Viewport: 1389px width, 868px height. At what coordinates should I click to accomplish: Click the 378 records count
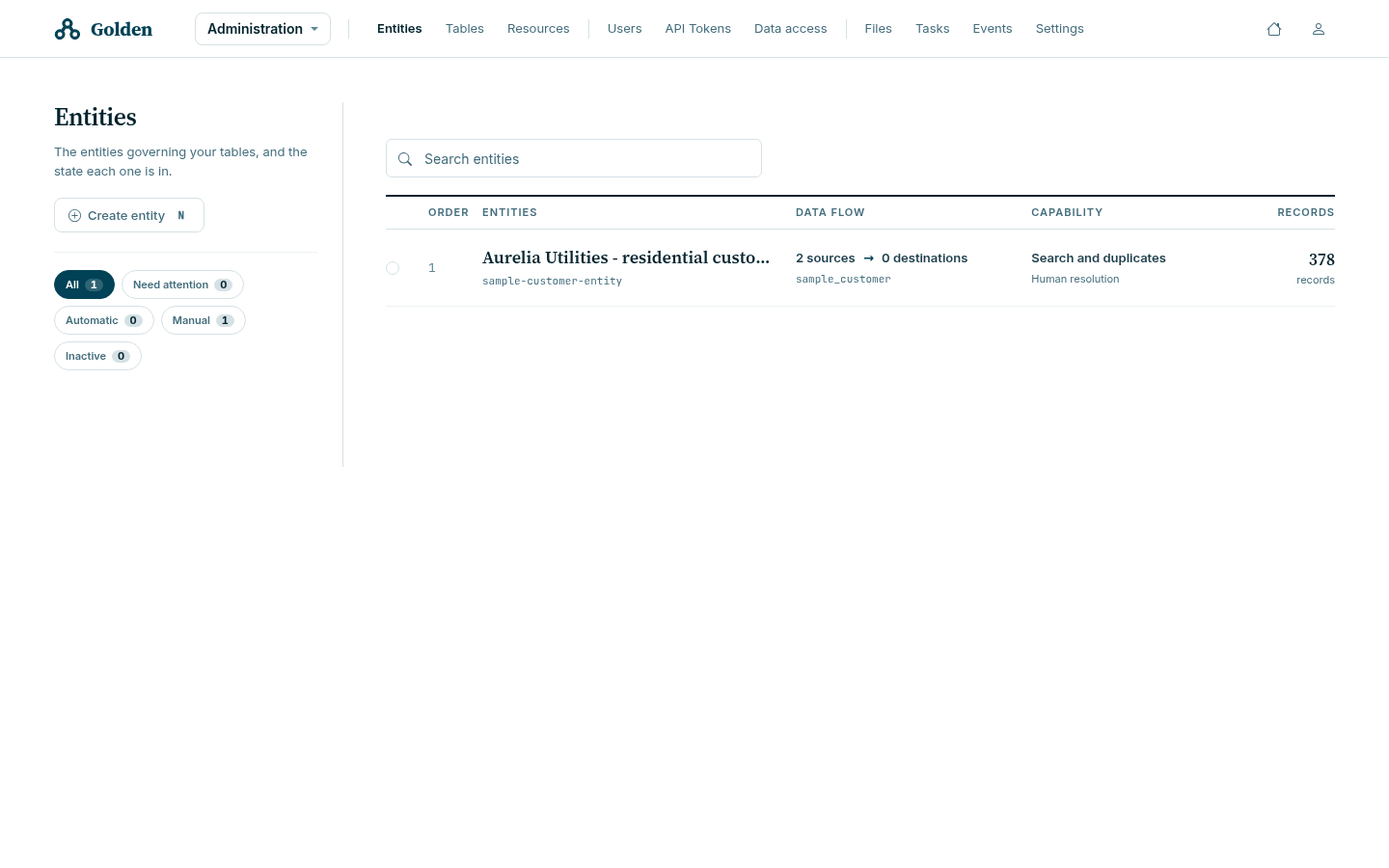[x=1321, y=259]
